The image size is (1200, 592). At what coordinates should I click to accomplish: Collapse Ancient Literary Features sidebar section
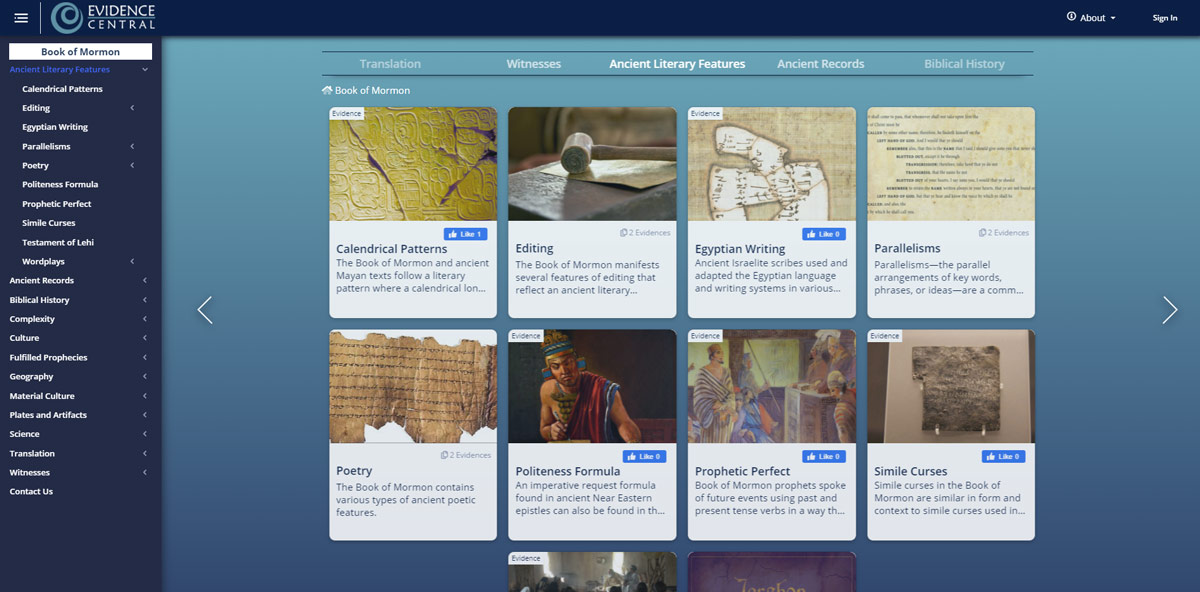coord(145,70)
